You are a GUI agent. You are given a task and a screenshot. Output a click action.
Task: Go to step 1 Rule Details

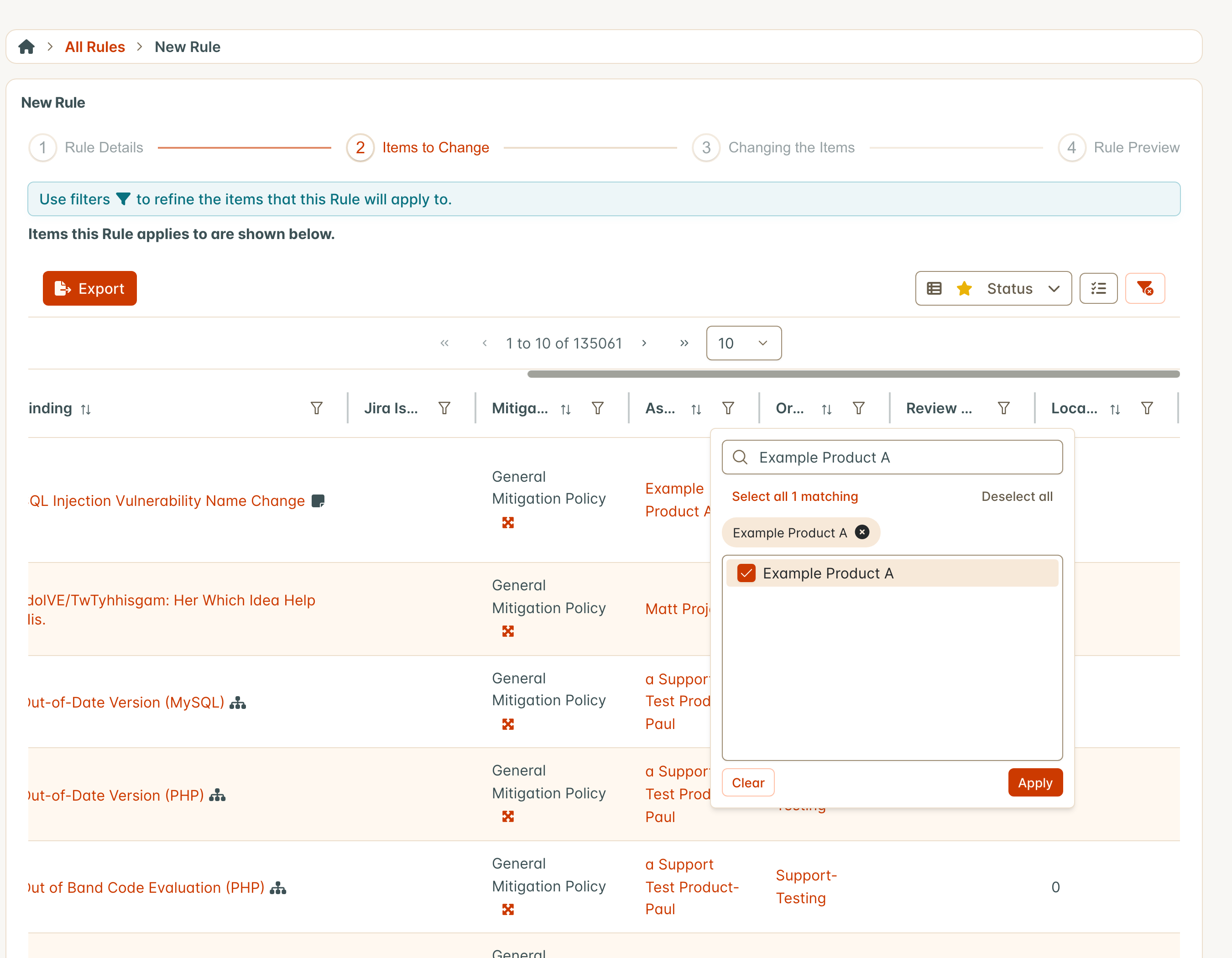[x=86, y=148]
